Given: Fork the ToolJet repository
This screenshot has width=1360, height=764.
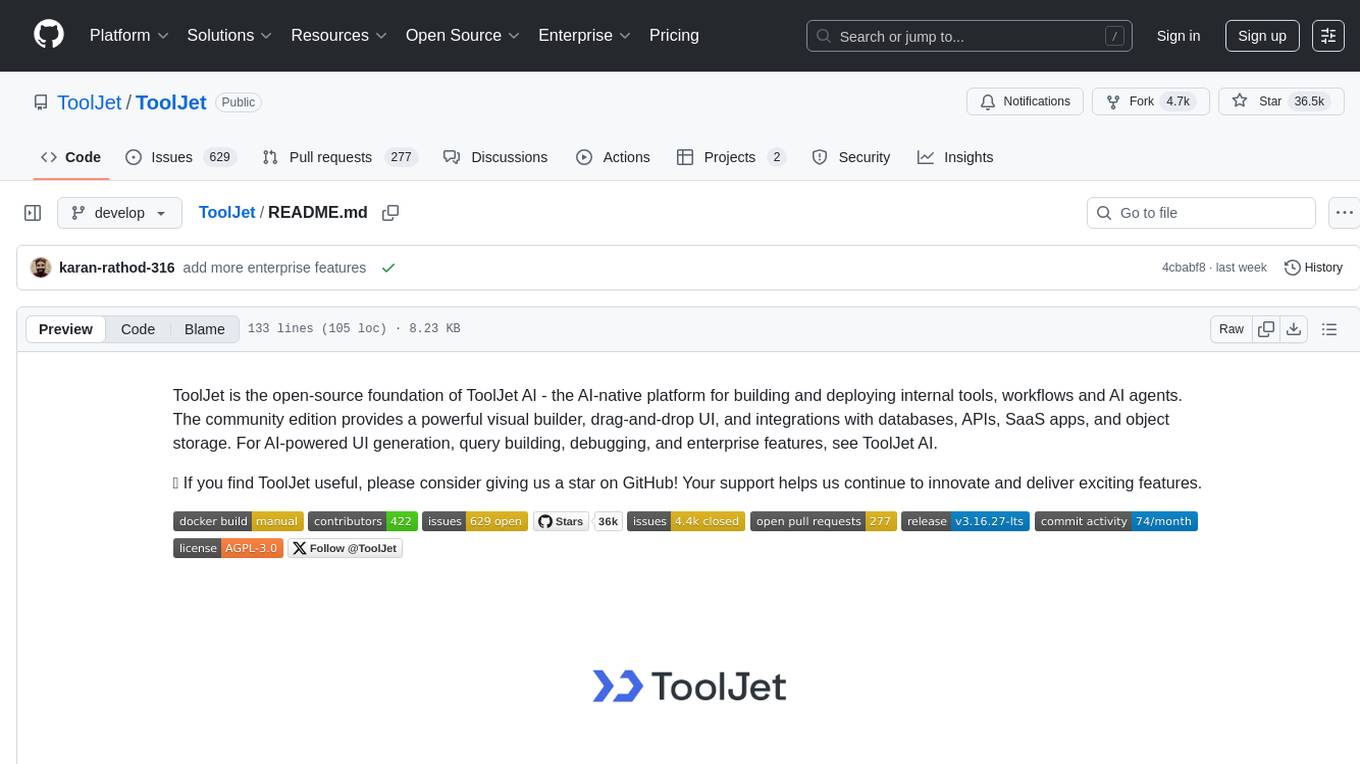Looking at the screenshot, I should pyautogui.click(x=1151, y=101).
